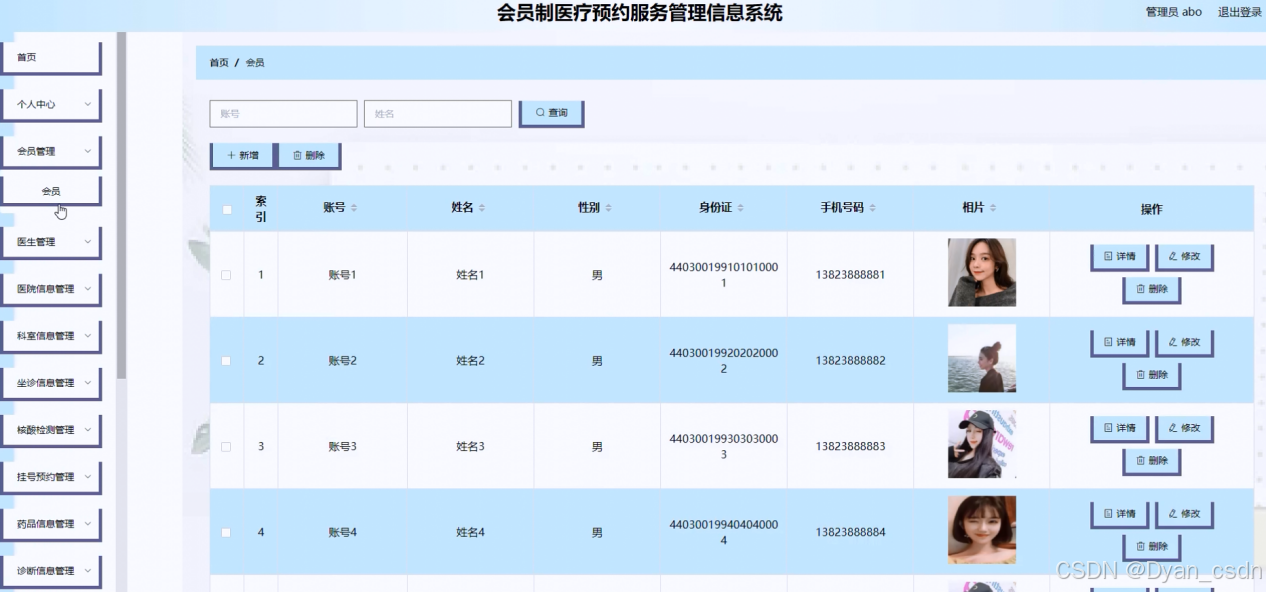The image size is (1266, 592).
Task: Open 详情 for the 账号1 row
Action: [x=1119, y=257]
